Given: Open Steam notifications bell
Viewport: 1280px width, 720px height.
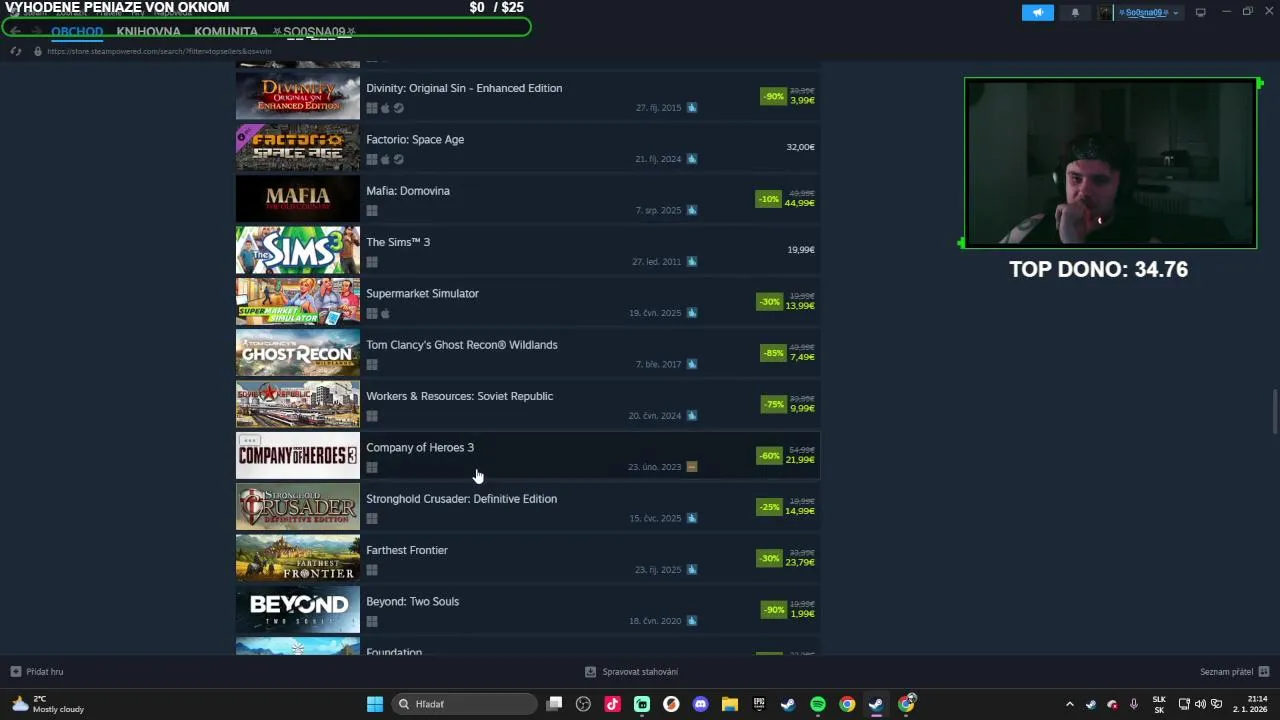Looking at the screenshot, I should pos(1075,13).
